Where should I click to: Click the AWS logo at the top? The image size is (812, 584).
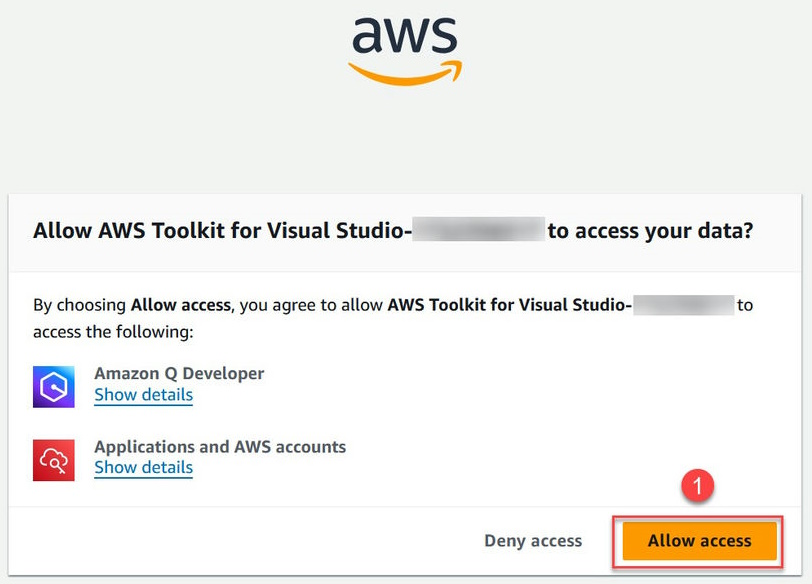(x=403, y=48)
